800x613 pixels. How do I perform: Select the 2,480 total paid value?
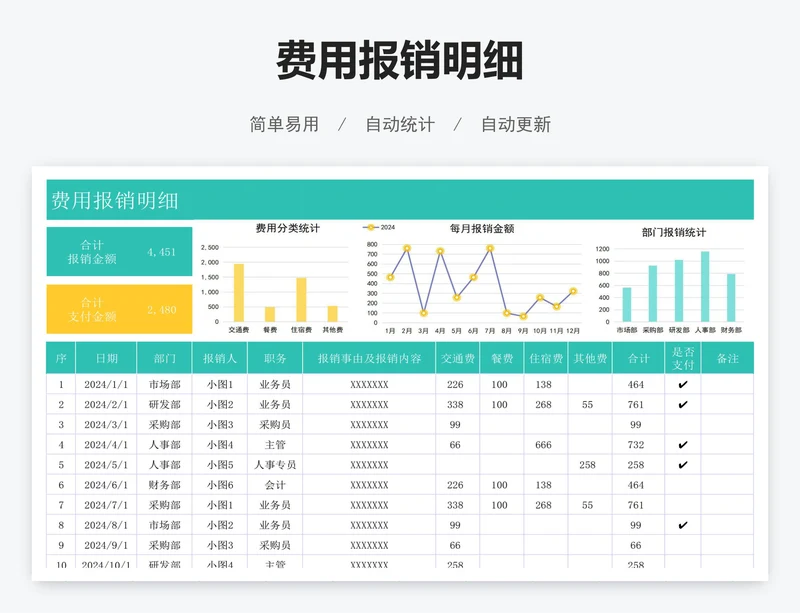[161, 310]
